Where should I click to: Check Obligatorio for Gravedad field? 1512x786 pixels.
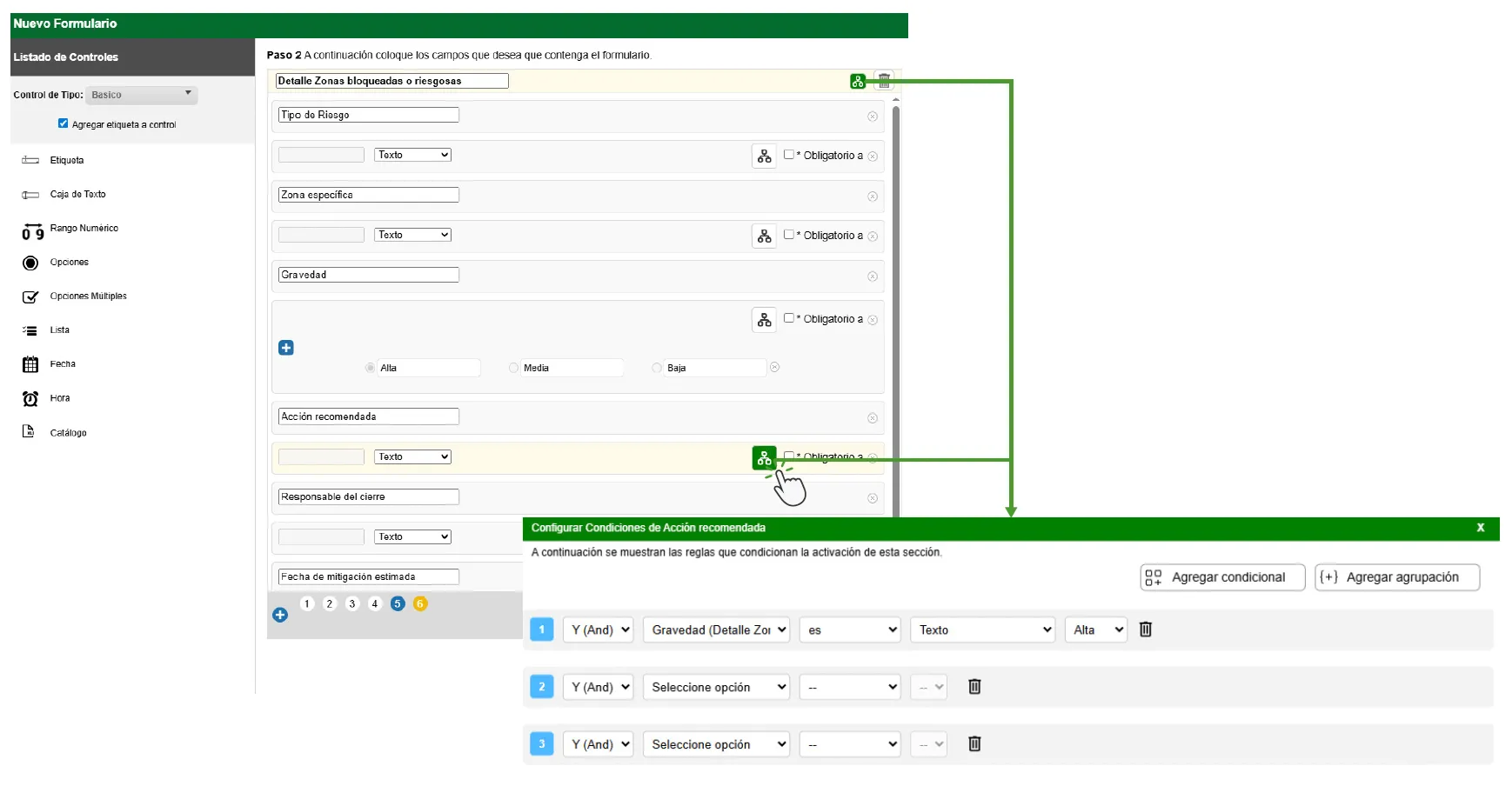[x=789, y=318]
